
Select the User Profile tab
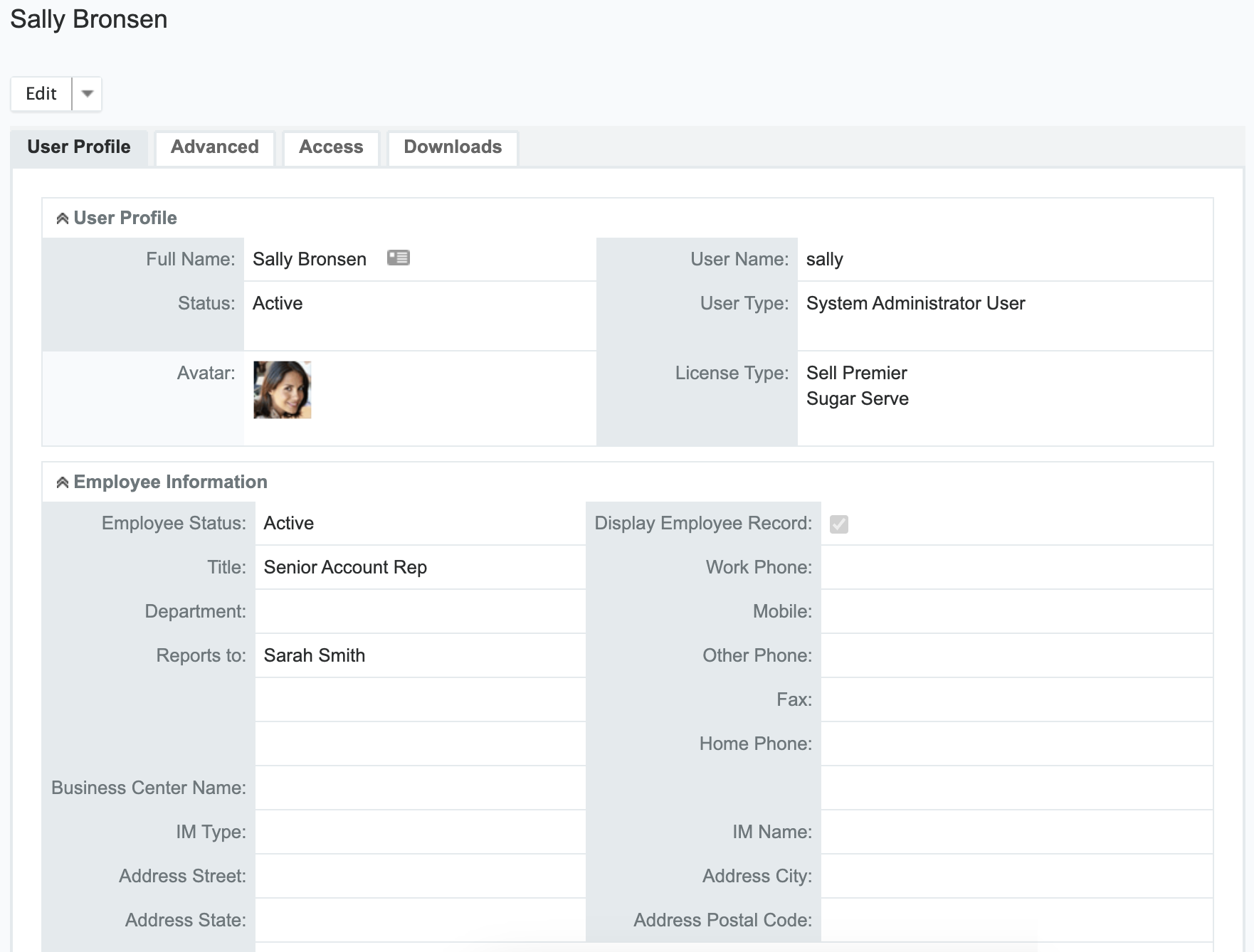pos(79,147)
